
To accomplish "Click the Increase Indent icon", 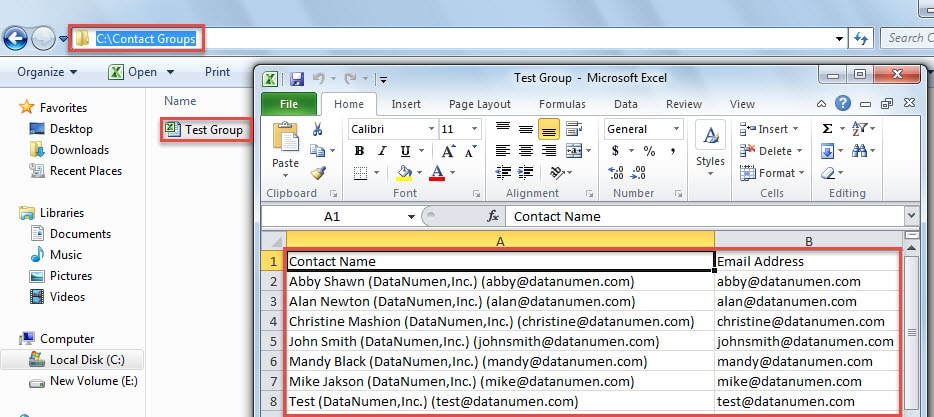I will click(525, 173).
